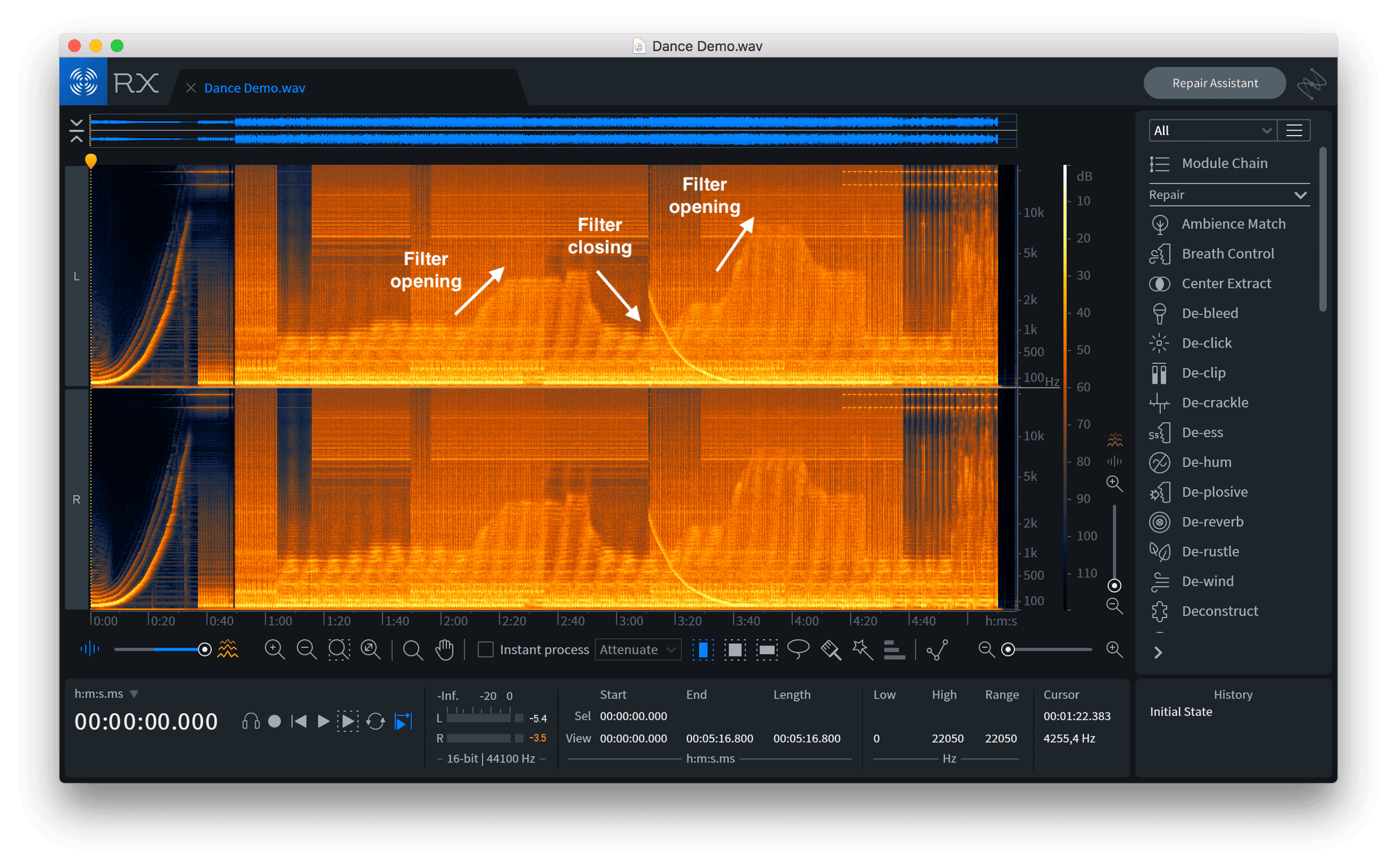Screen dimensions: 1397x868
Task: Open the All module filter dropdown
Action: click(1212, 130)
